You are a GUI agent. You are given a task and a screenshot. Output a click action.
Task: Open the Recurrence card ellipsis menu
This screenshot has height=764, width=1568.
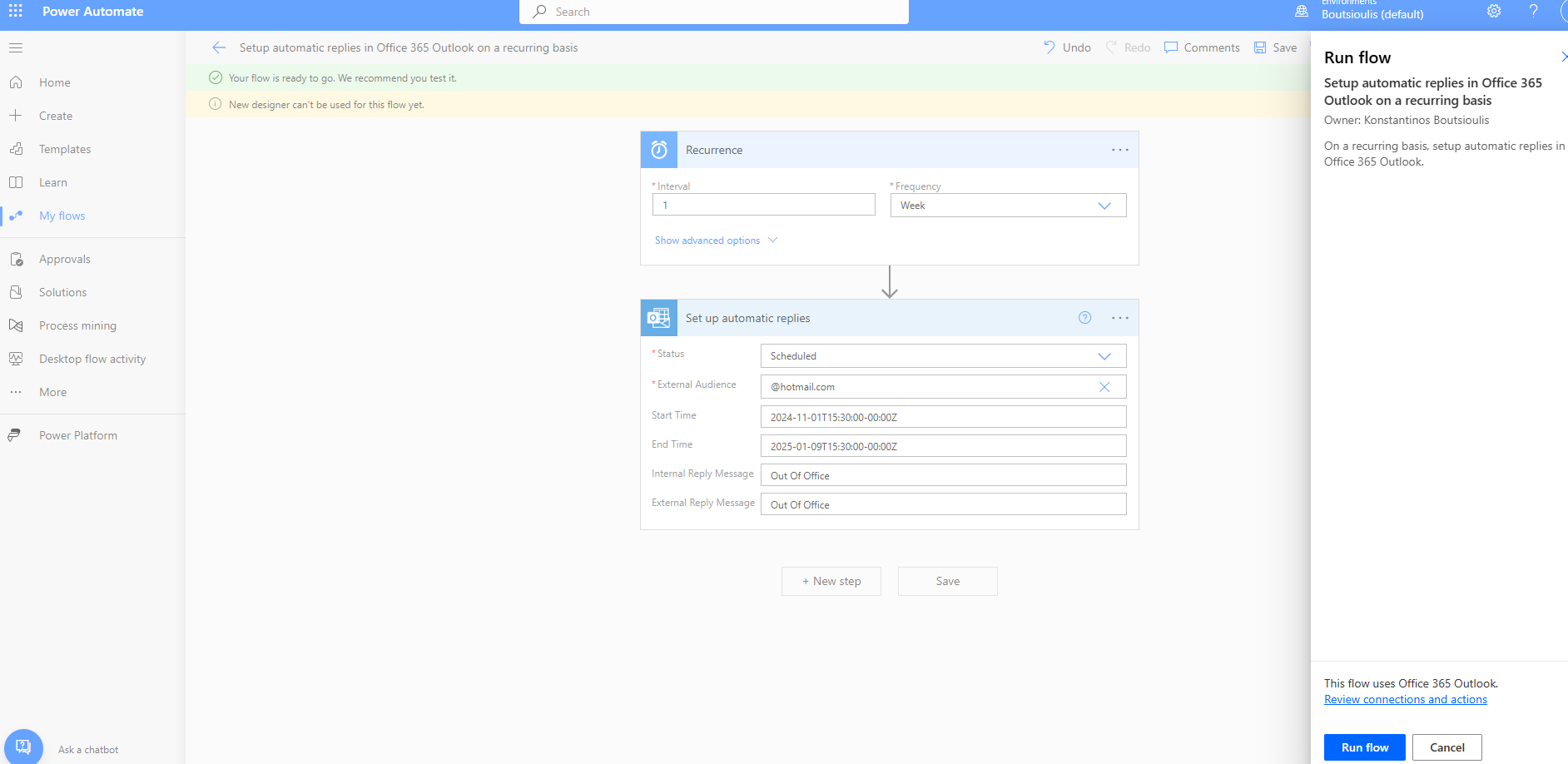pyautogui.click(x=1120, y=150)
